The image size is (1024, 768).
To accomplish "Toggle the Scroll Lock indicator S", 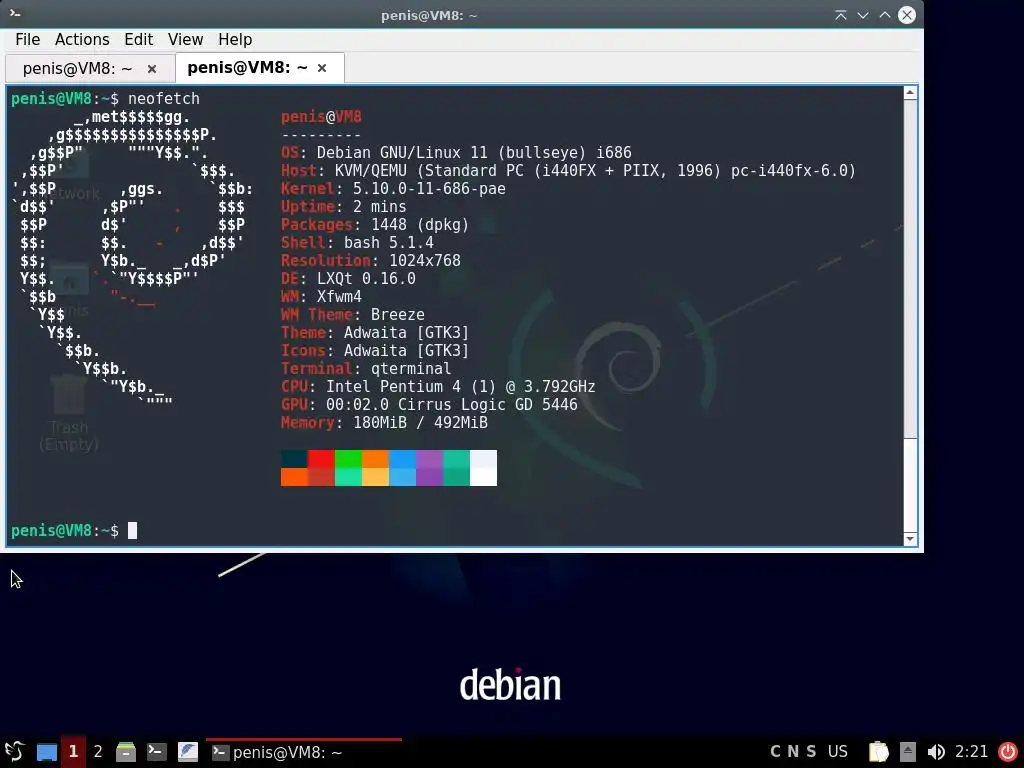I will (811, 752).
